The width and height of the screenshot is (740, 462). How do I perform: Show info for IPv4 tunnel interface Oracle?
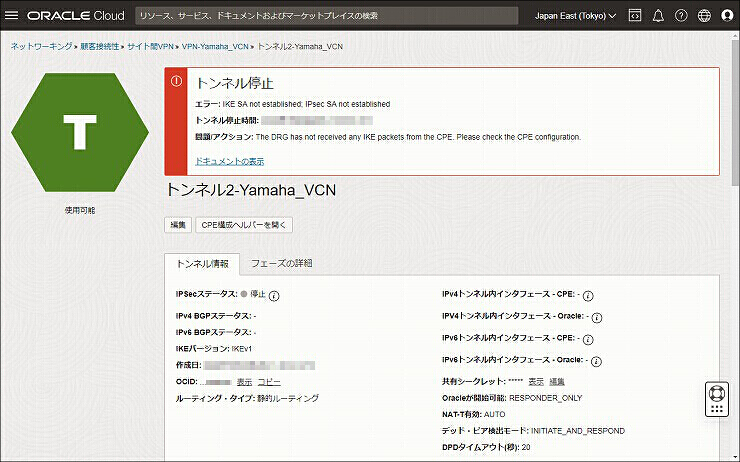coord(597,318)
